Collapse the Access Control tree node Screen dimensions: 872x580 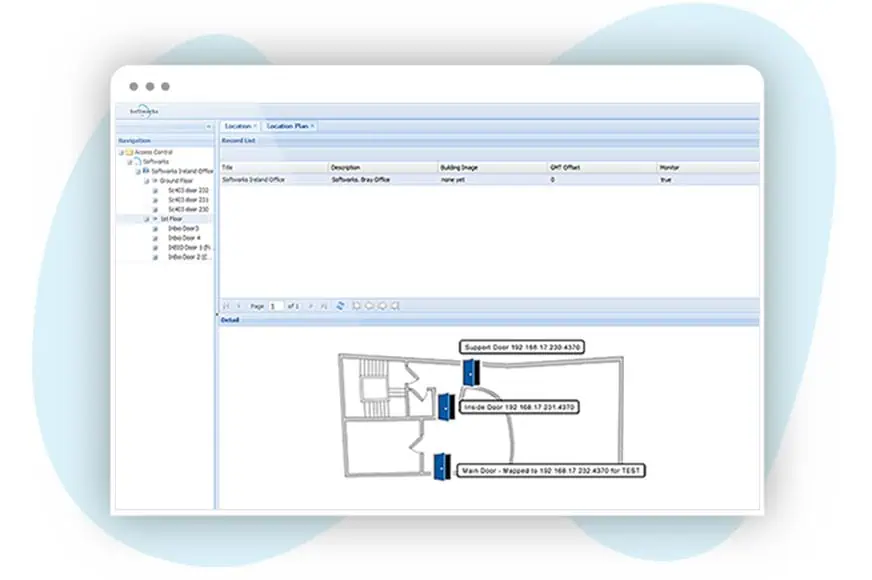coord(121,152)
